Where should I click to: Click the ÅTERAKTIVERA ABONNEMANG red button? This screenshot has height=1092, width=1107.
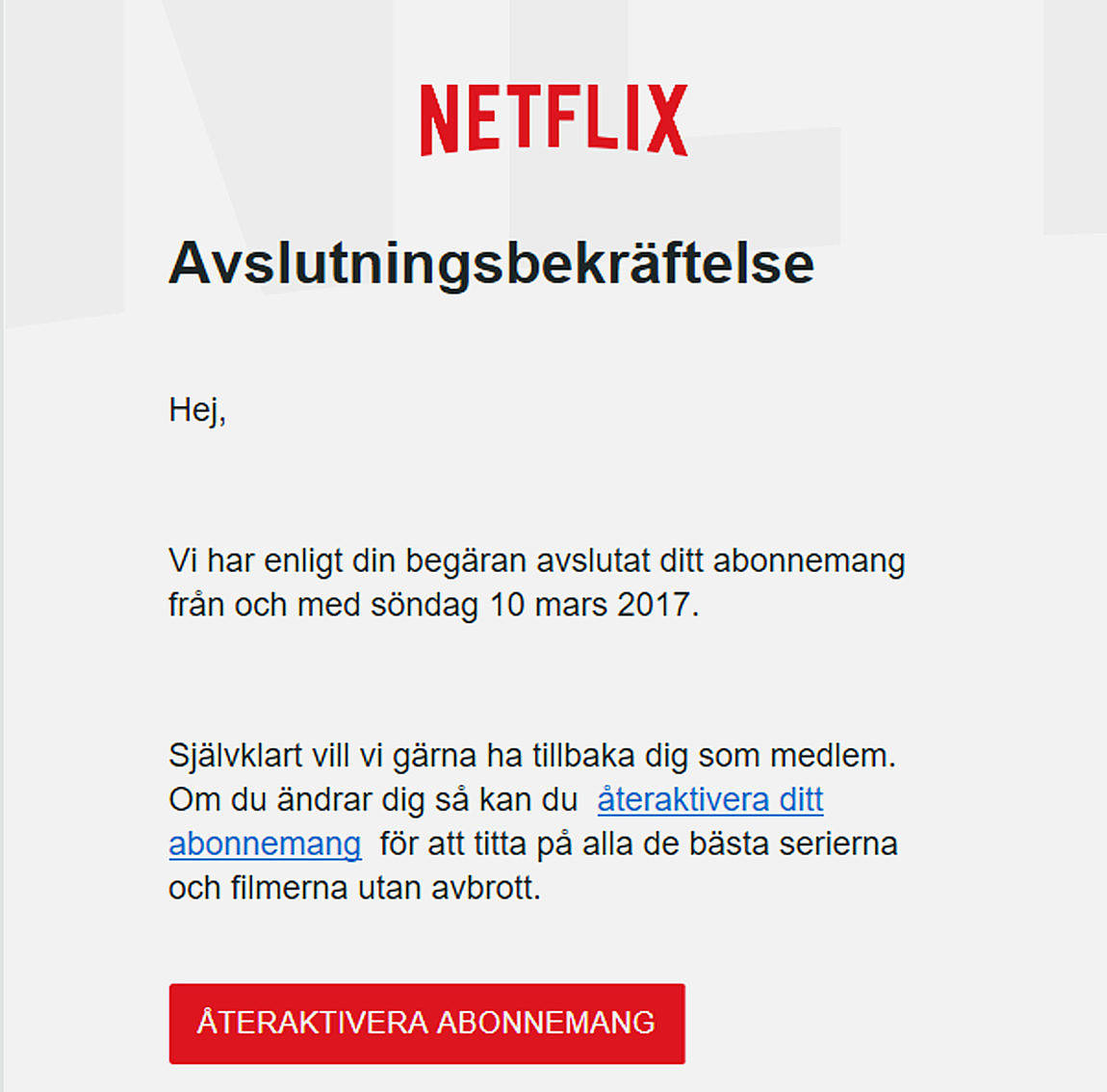[427, 1024]
